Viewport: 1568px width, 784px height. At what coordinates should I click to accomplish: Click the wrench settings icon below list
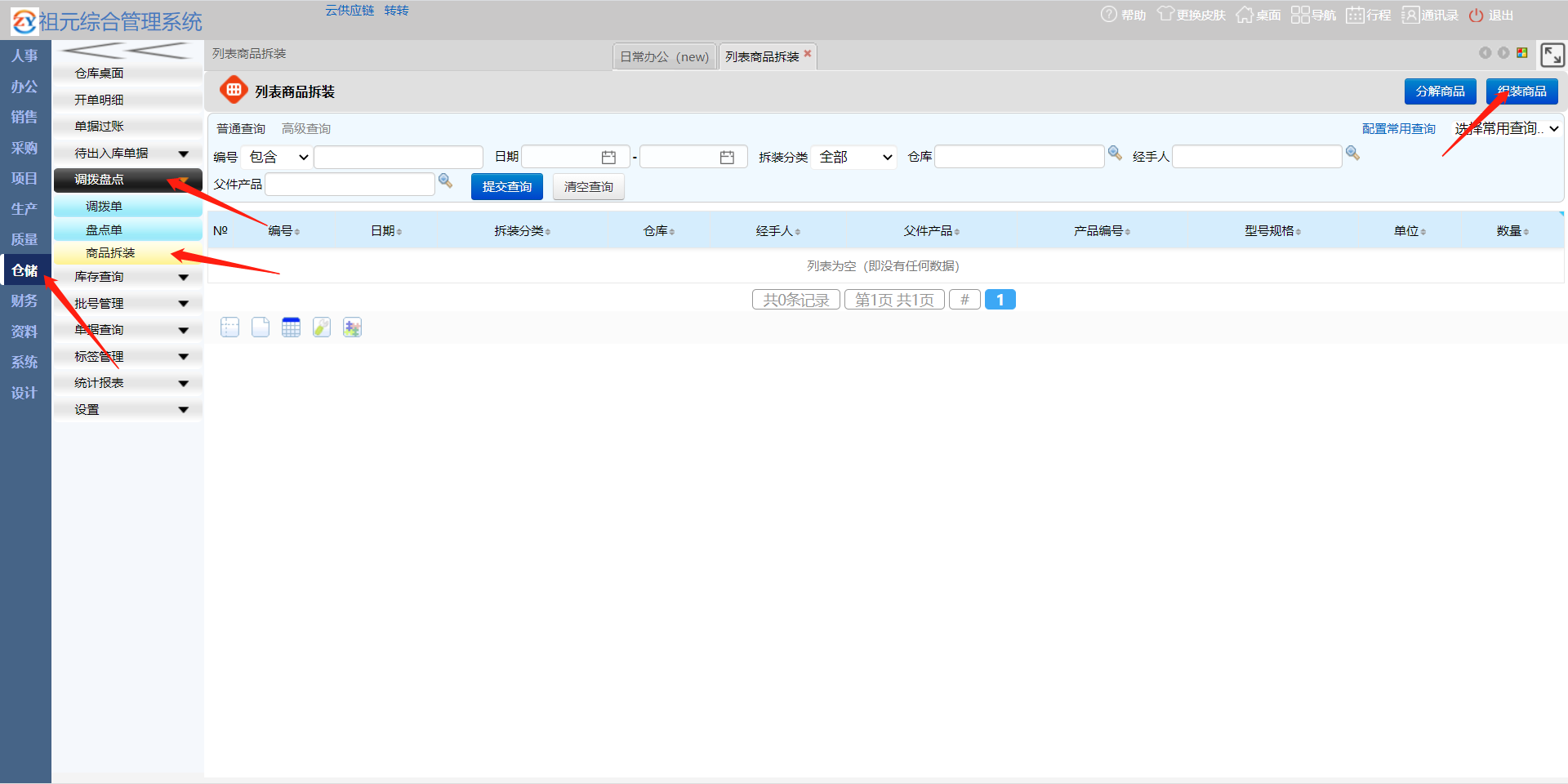(322, 327)
